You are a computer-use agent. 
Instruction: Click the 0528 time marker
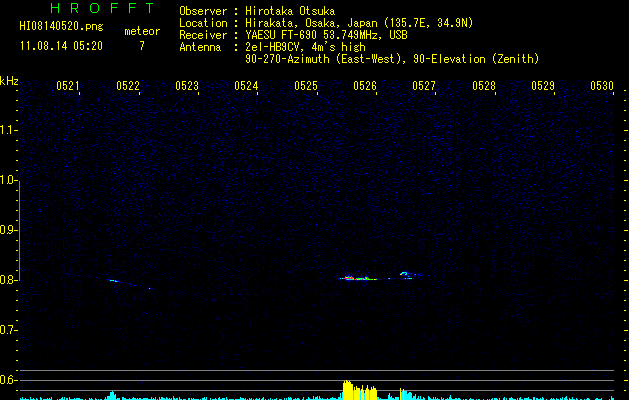[484, 86]
